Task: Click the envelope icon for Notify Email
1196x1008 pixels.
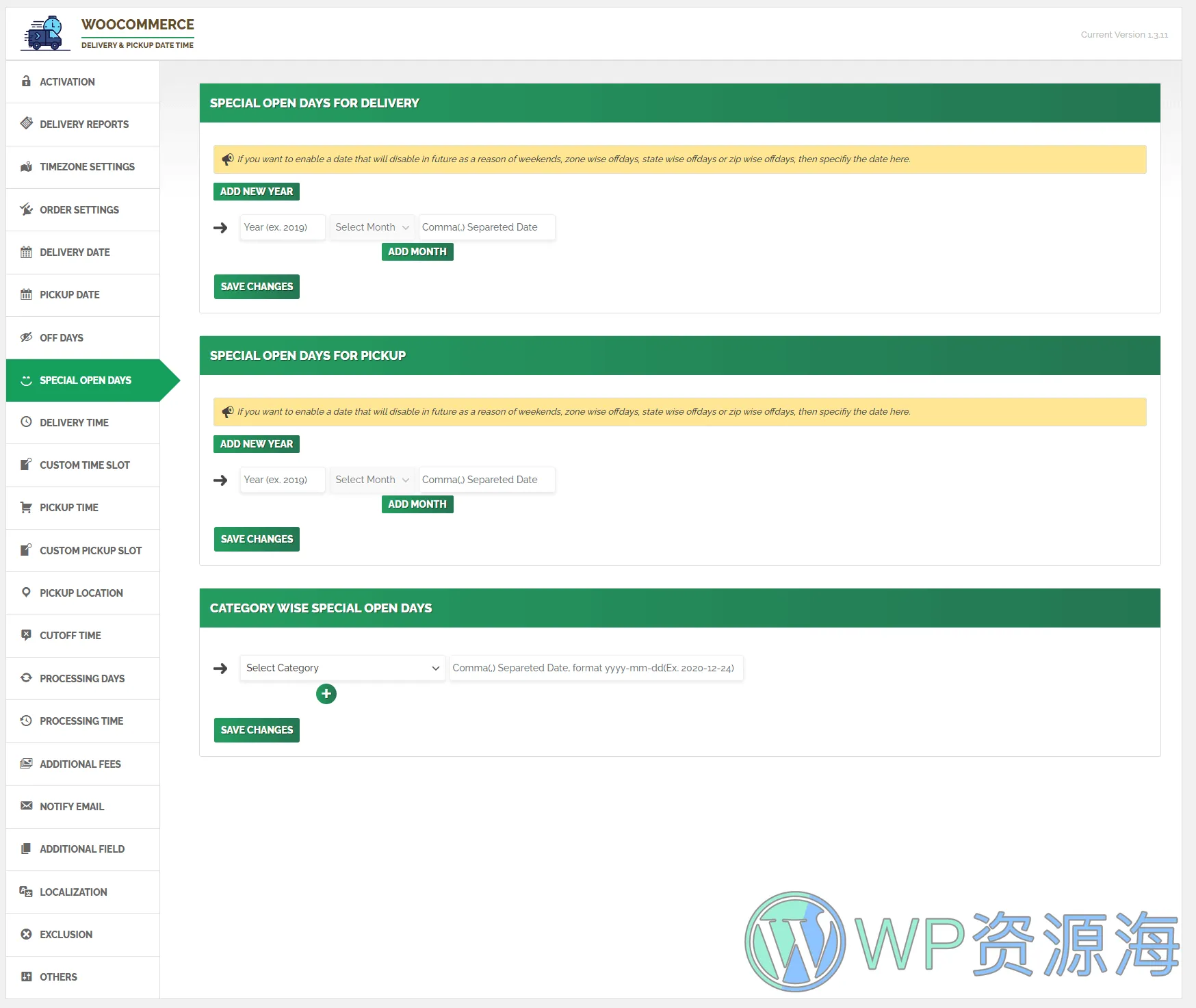Action: 26,806
